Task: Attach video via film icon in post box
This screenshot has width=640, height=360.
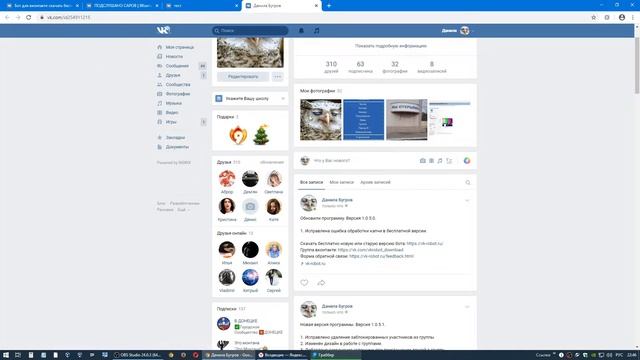Action: pos(431,161)
